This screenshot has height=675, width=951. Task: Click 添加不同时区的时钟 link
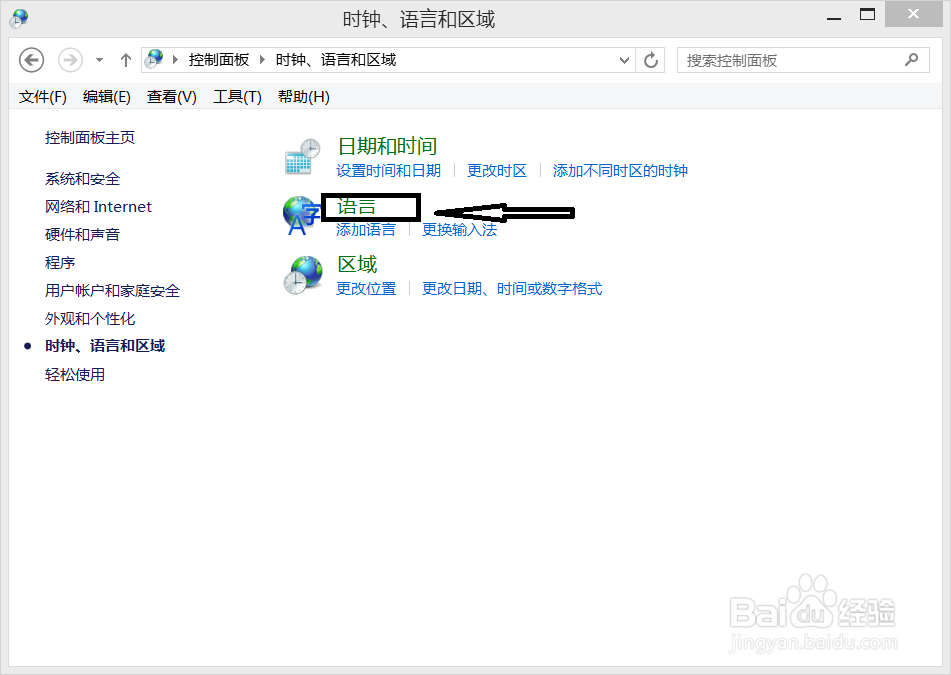(x=620, y=171)
